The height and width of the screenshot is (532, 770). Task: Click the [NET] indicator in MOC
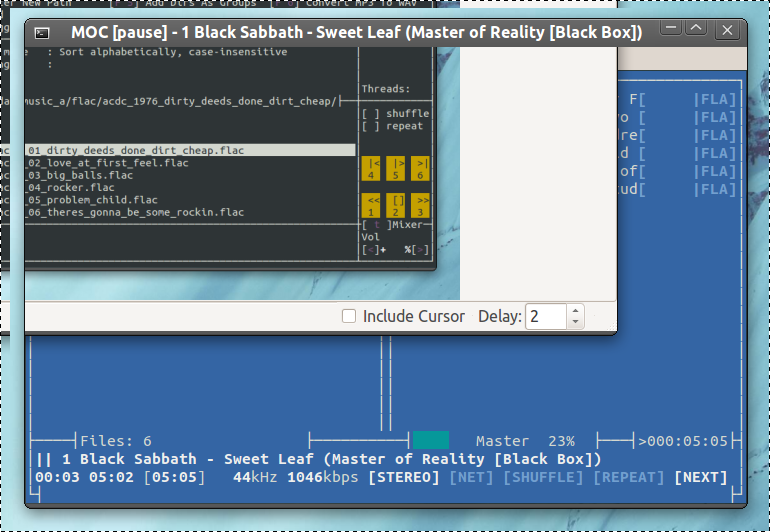tap(471, 477)
